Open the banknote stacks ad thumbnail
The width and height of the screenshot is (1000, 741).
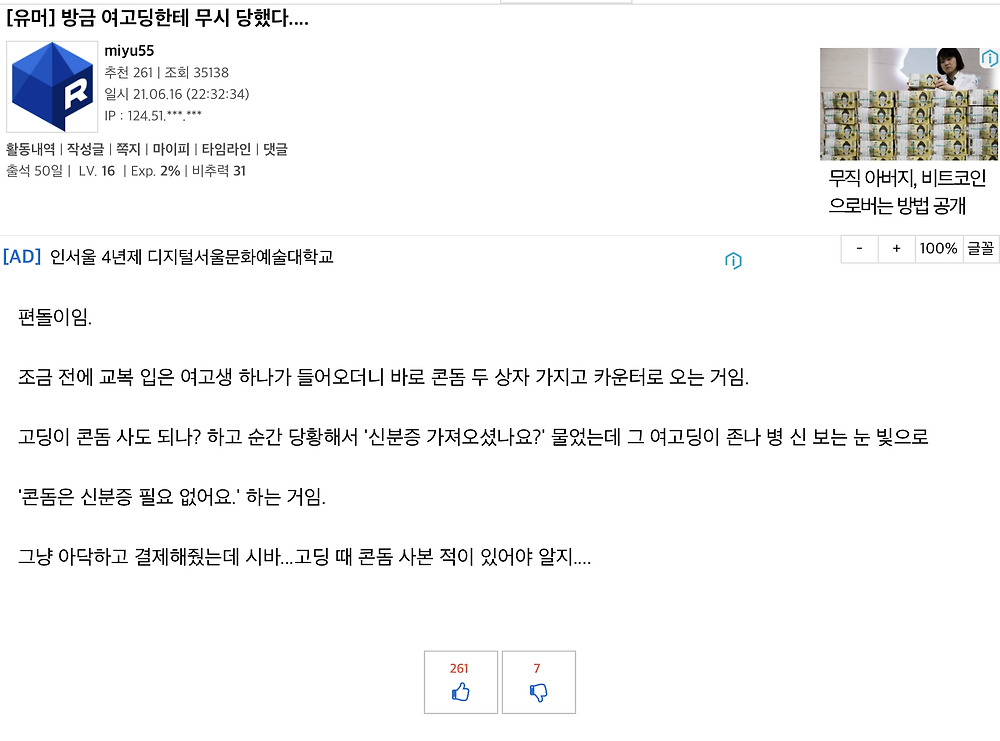point(908,104)
